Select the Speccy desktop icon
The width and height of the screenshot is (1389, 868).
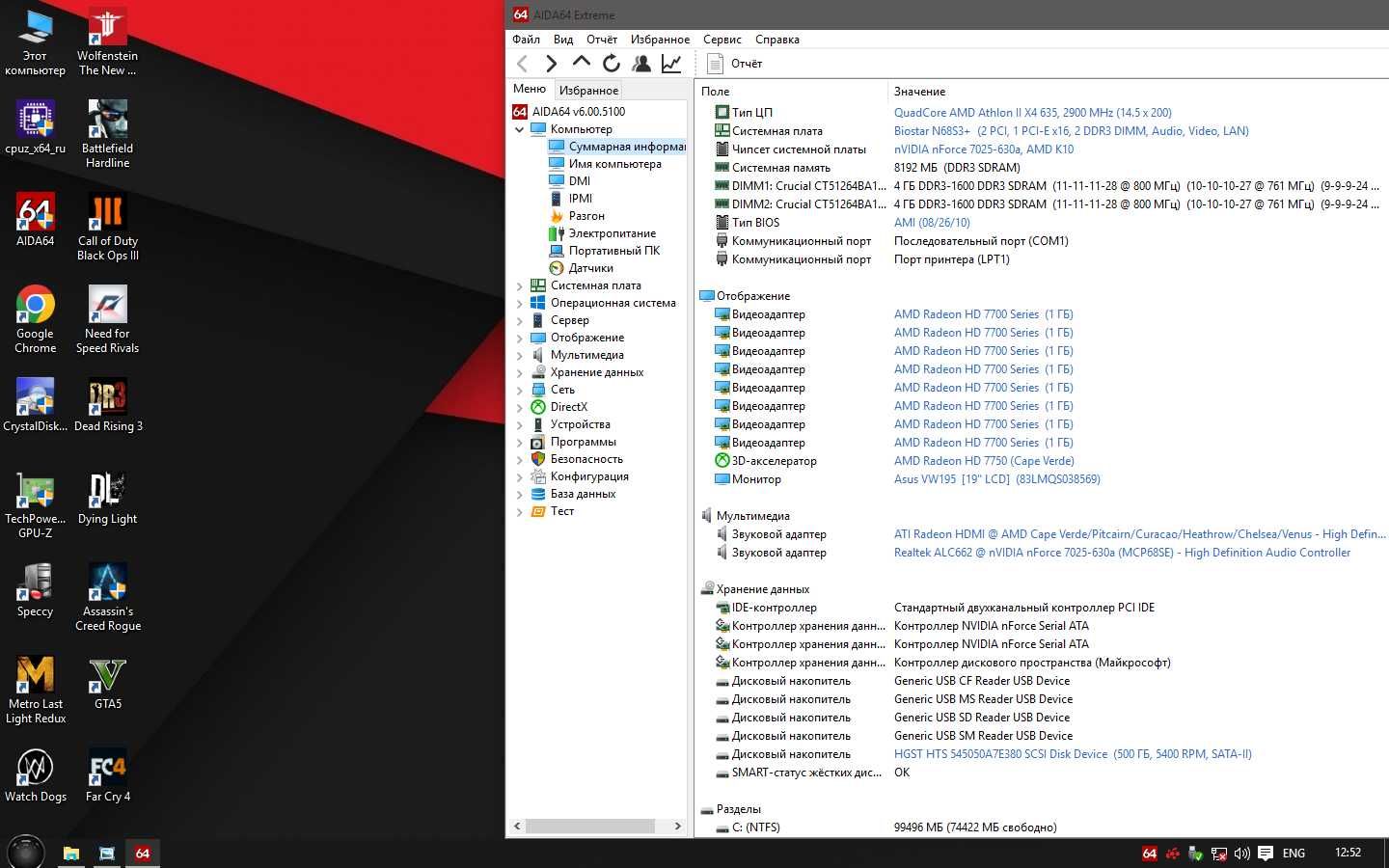(36, 589)
